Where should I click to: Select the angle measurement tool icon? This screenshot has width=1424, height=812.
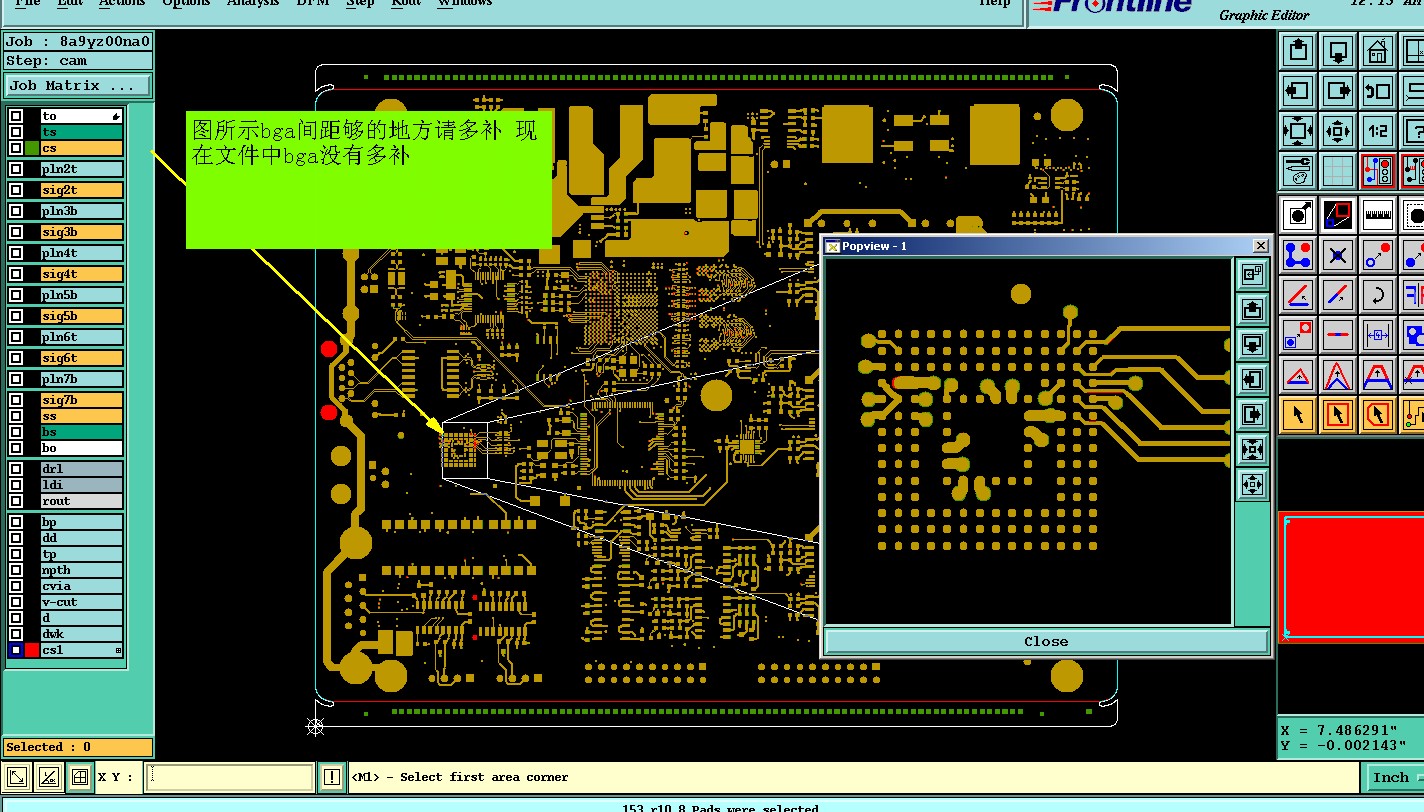[x=1298, y=294]
